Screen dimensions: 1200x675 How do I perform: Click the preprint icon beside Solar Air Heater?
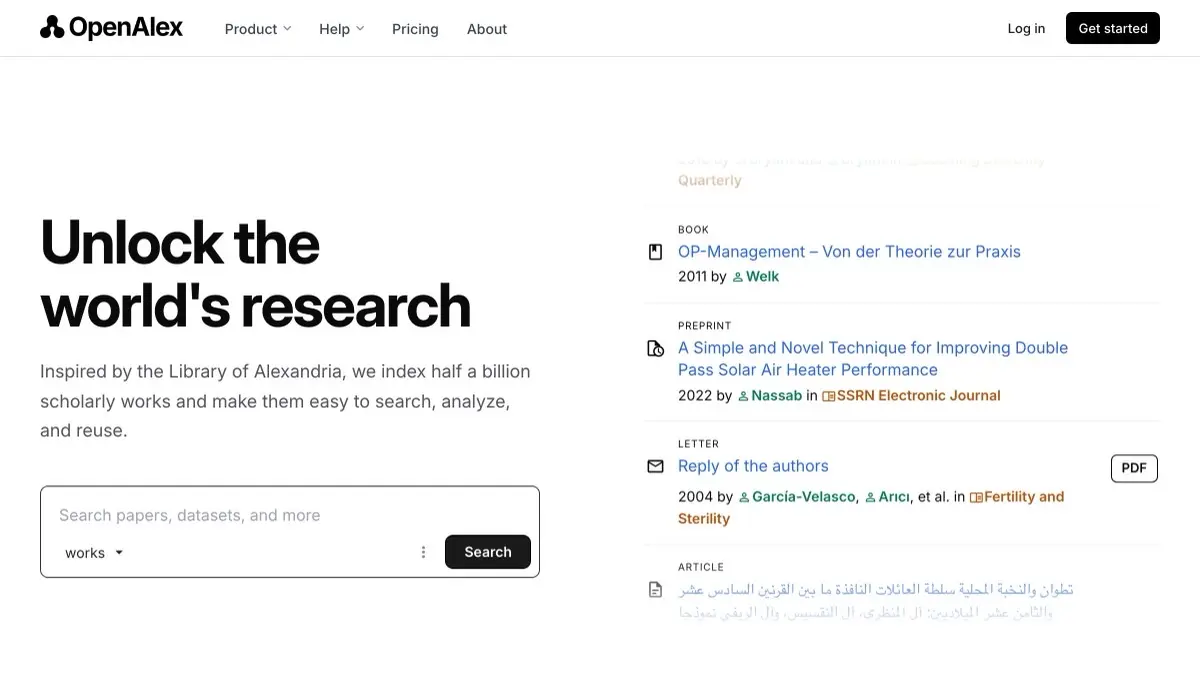point(656,349)
